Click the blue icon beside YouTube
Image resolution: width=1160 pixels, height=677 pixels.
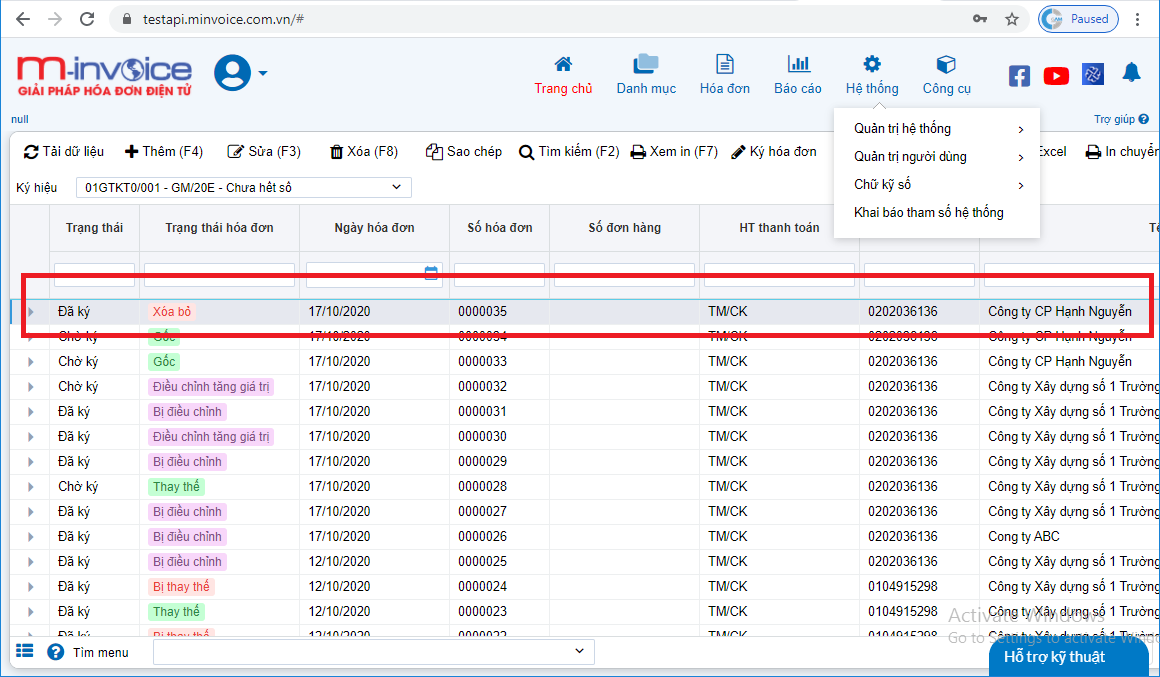(x=1093, y=75)
